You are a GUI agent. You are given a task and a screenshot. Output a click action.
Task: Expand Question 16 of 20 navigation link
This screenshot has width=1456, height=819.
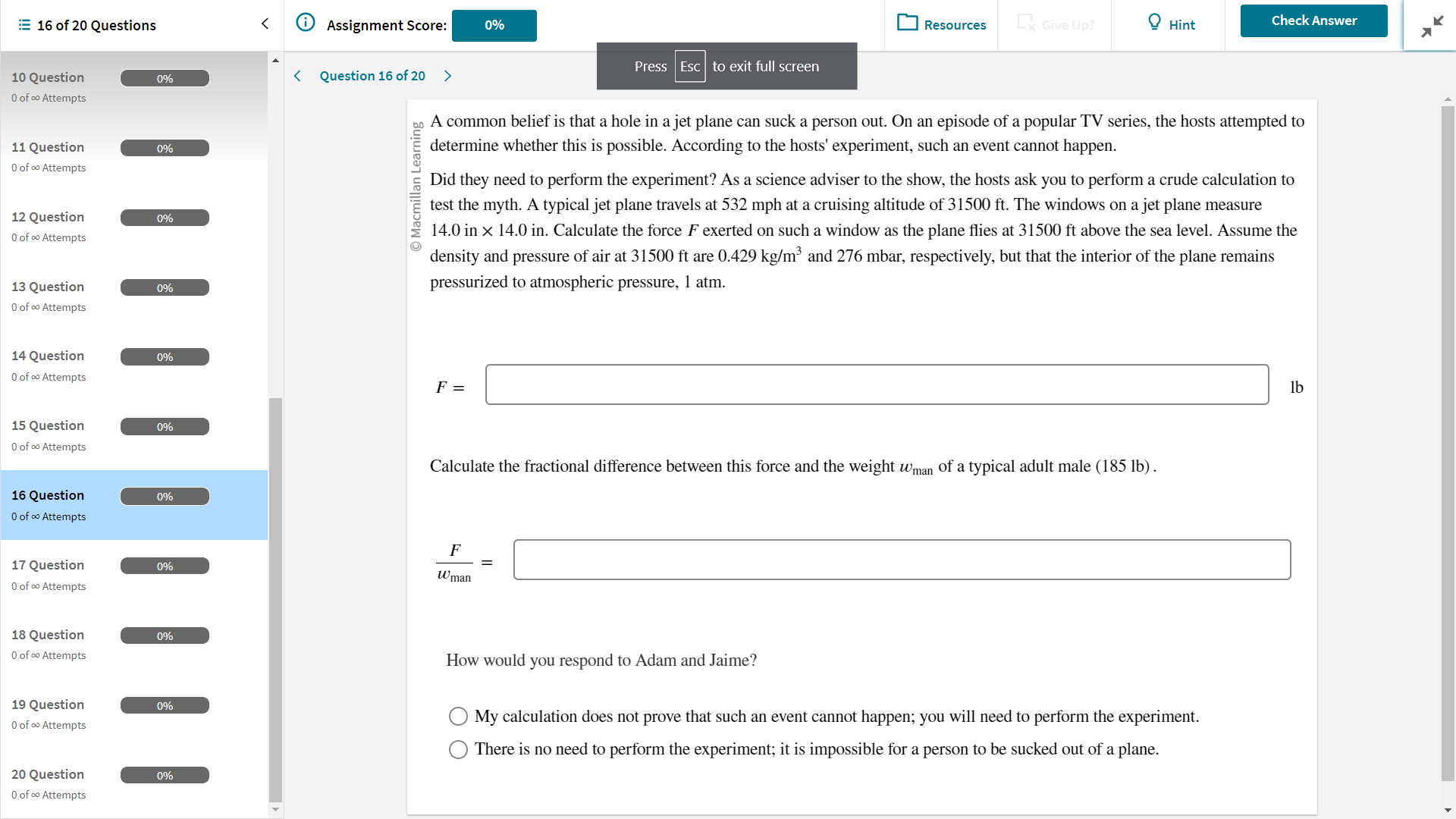click(x=372, y=76)
